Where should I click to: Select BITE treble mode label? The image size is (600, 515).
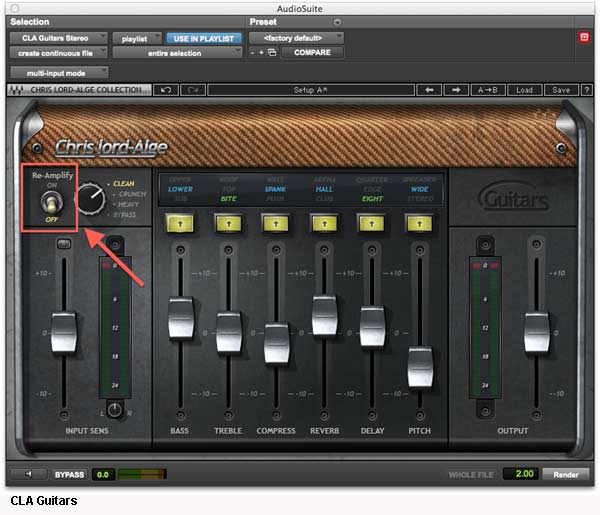click(228, 199)
